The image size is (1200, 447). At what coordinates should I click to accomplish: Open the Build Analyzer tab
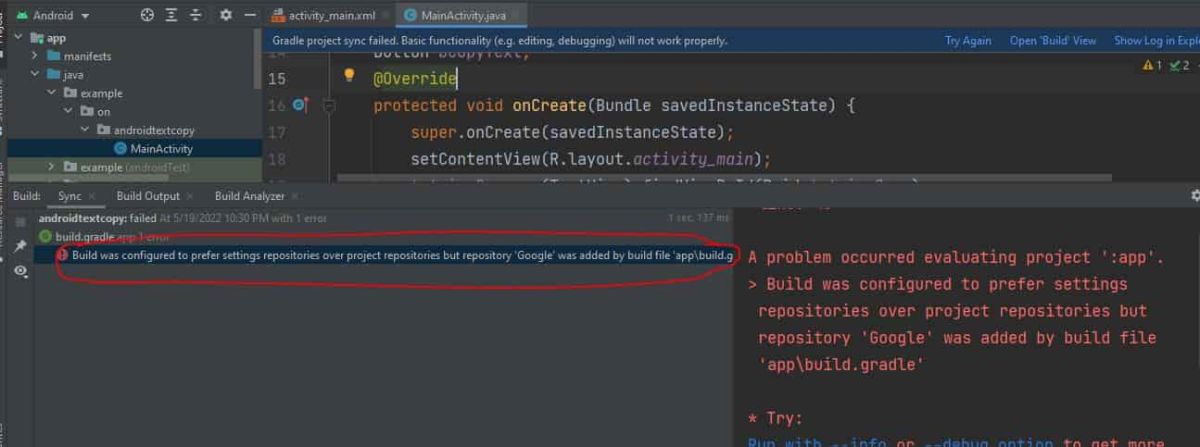(x=250, y=196)
